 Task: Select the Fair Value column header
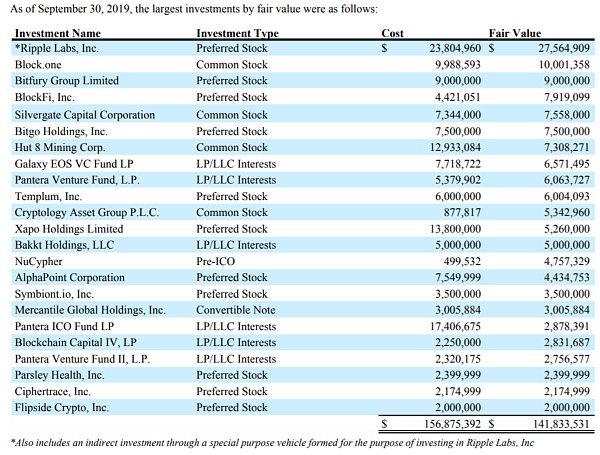(514, 33)
